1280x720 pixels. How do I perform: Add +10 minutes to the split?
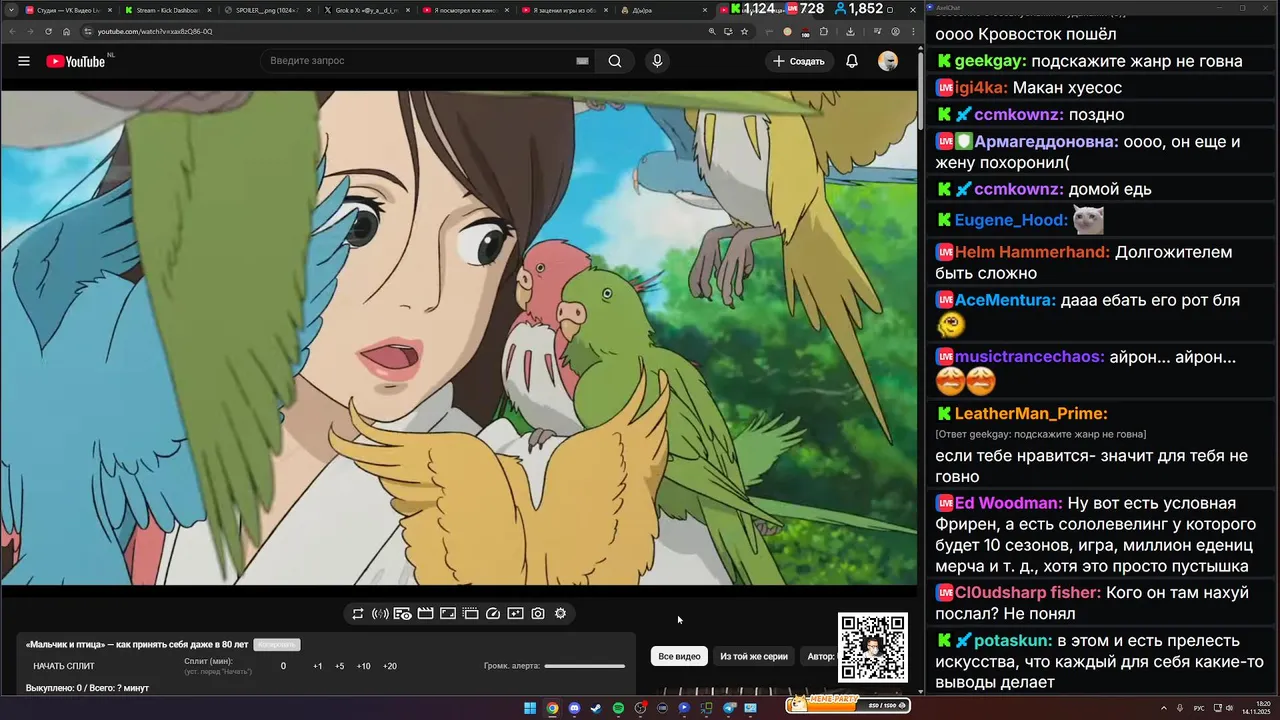click(x=363, y=666)
